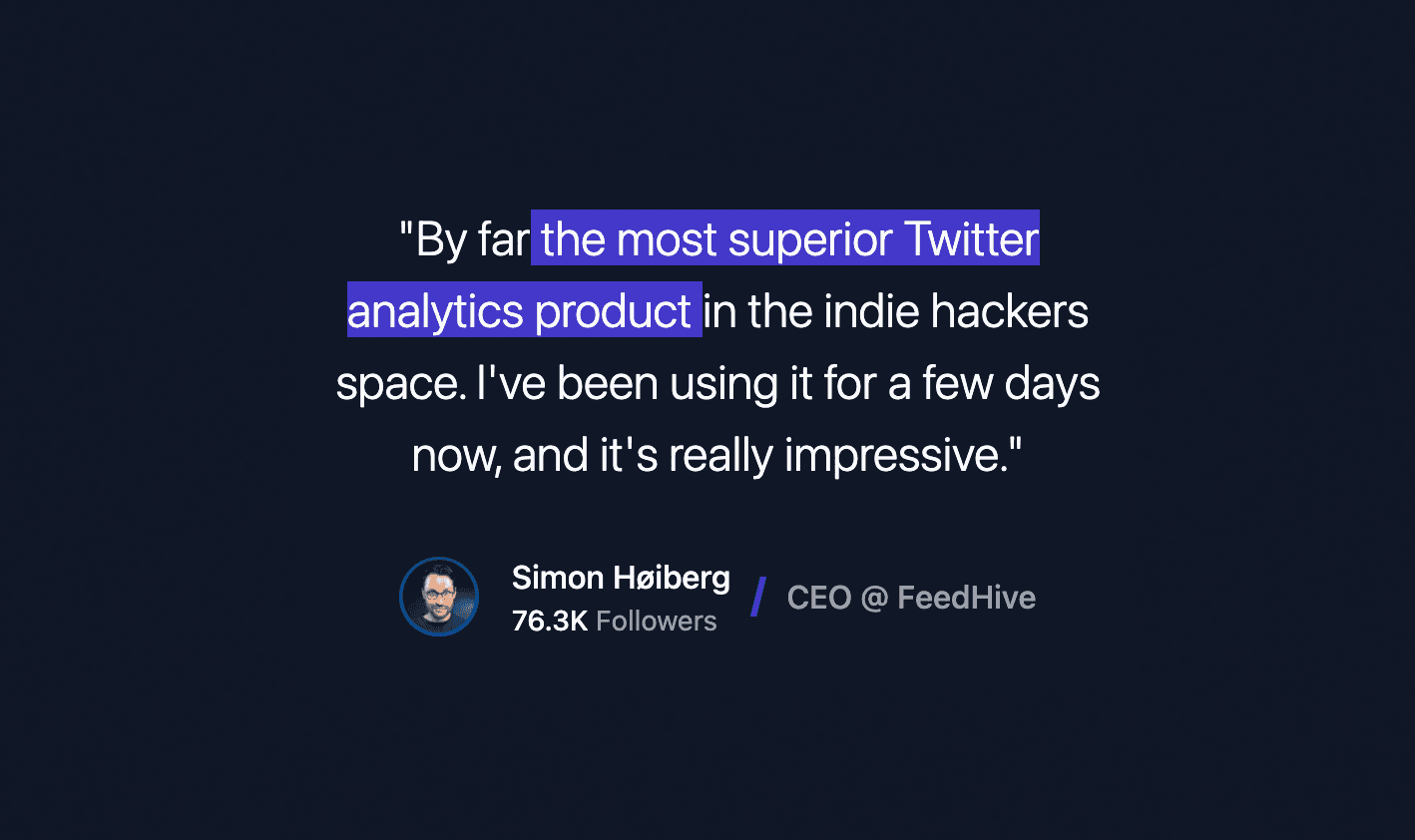Click the highlighted word "Twitter"

(x=971, y=239)
